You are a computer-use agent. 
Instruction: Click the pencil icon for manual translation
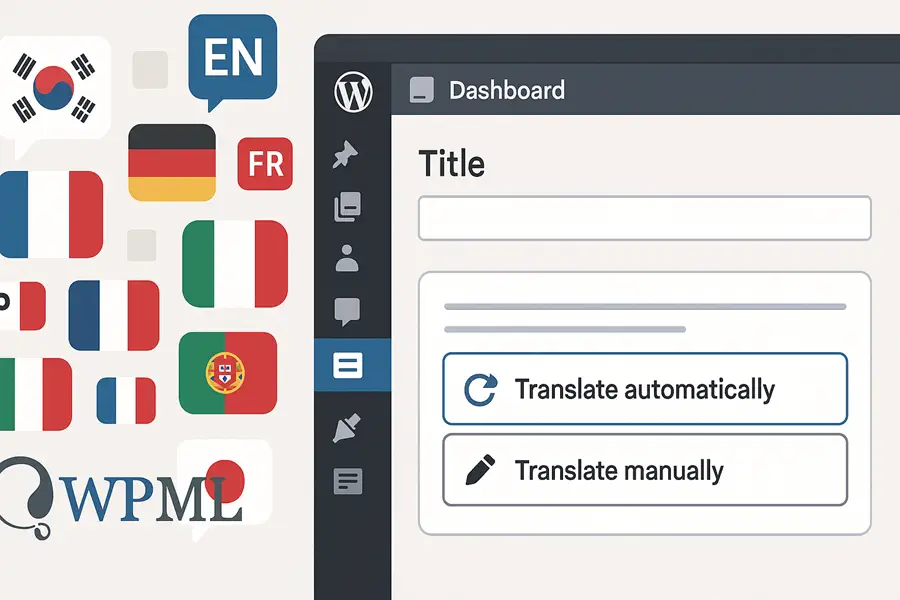point(480,470)
